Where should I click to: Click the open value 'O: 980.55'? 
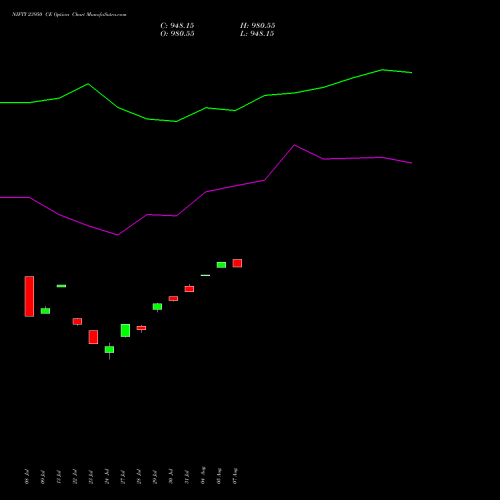pyautogui.click(x=177, y=34)
